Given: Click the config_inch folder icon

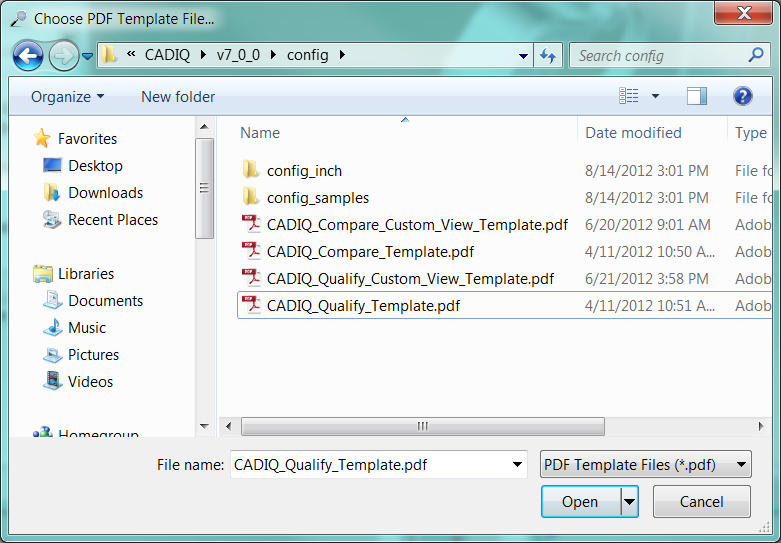Looking at the screenshot, I should (x=250, y=169).
